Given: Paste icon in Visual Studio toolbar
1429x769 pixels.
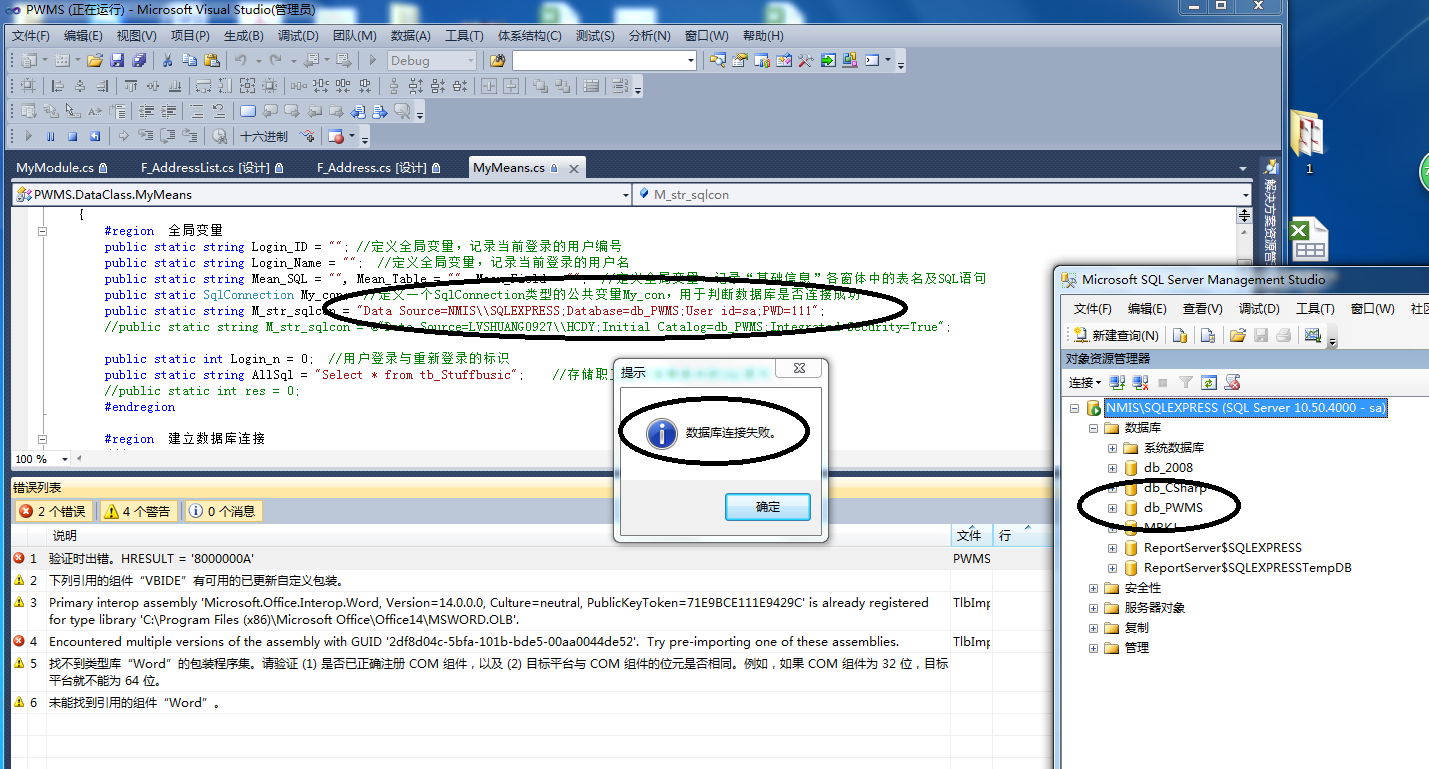Looking at the screenshot, I should 212,60.
